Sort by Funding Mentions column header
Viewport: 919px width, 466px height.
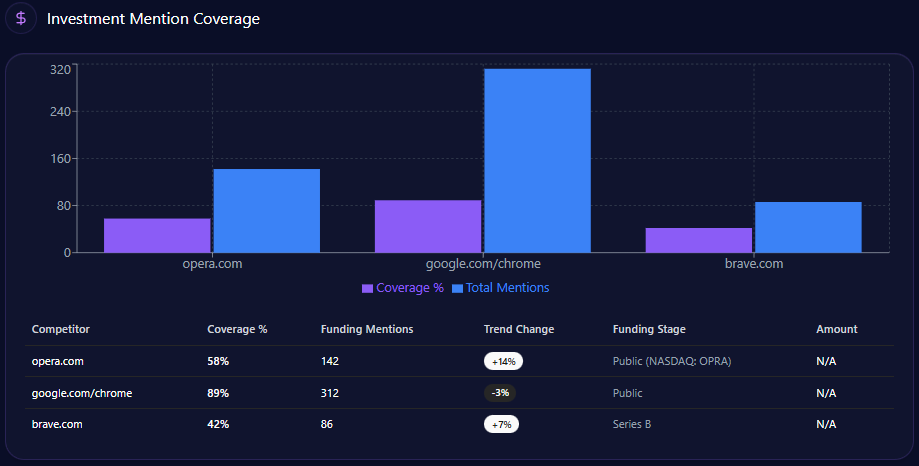point(367,329)
